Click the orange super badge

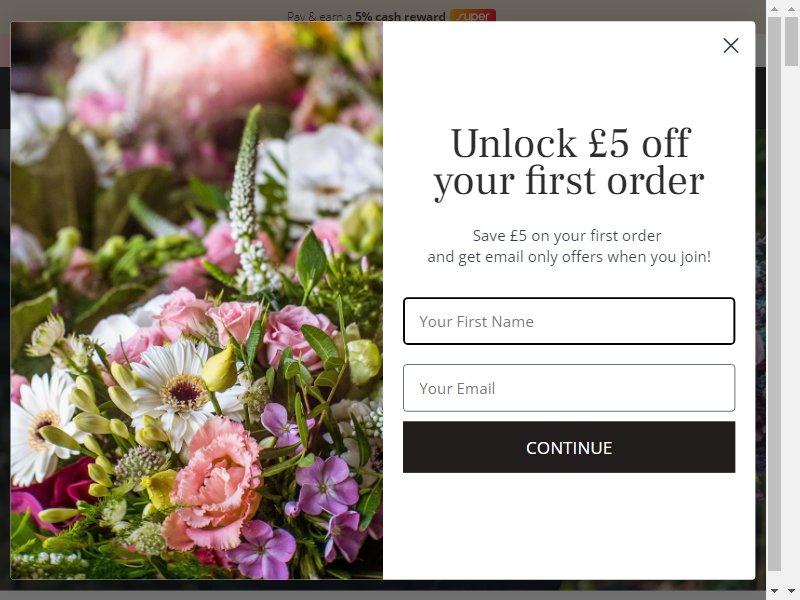(x=473, y=16)
